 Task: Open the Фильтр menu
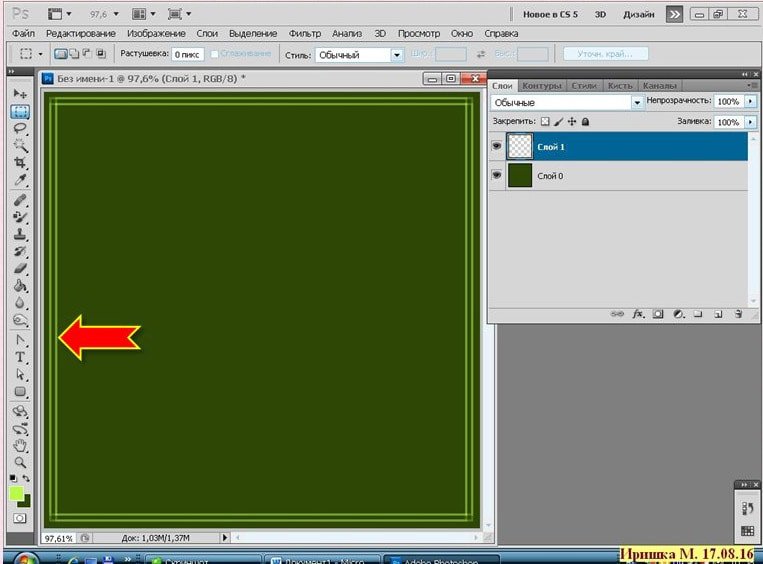click(304, 33)
